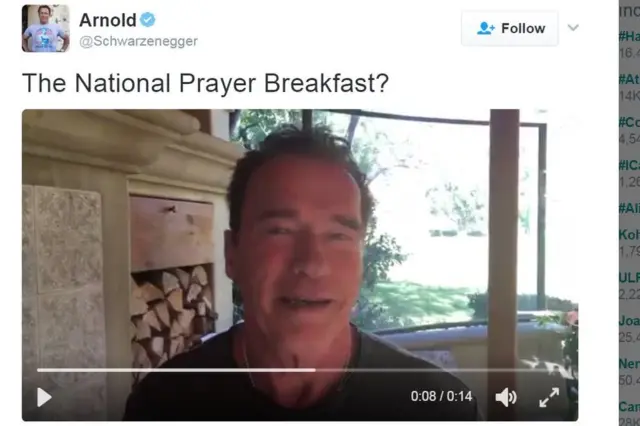Screen dimensions: 640x426
Task: Click the Arnold display name
Action: [x=108, y=20]
